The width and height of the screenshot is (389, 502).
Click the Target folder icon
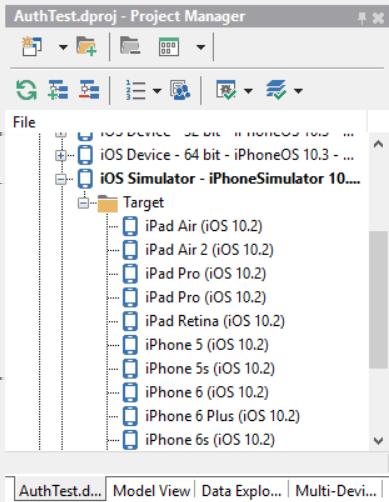click(107, 203)
